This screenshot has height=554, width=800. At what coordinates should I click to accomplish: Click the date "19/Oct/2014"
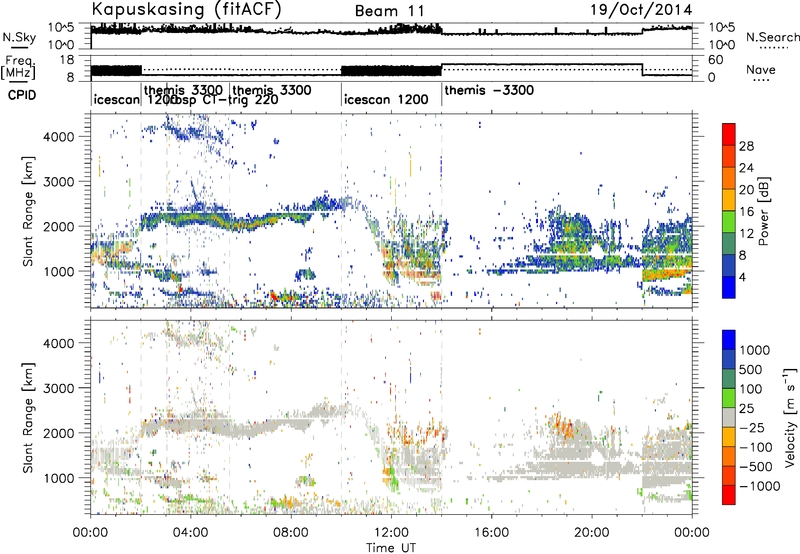click(641, 10)
